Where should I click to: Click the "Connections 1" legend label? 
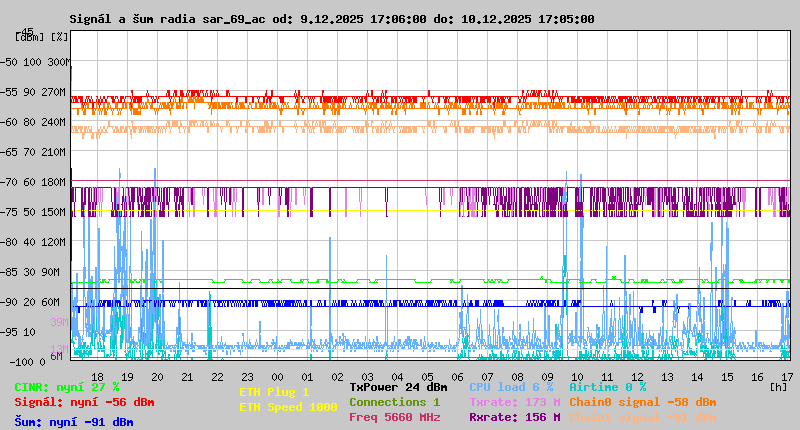(x=394, y=402)
